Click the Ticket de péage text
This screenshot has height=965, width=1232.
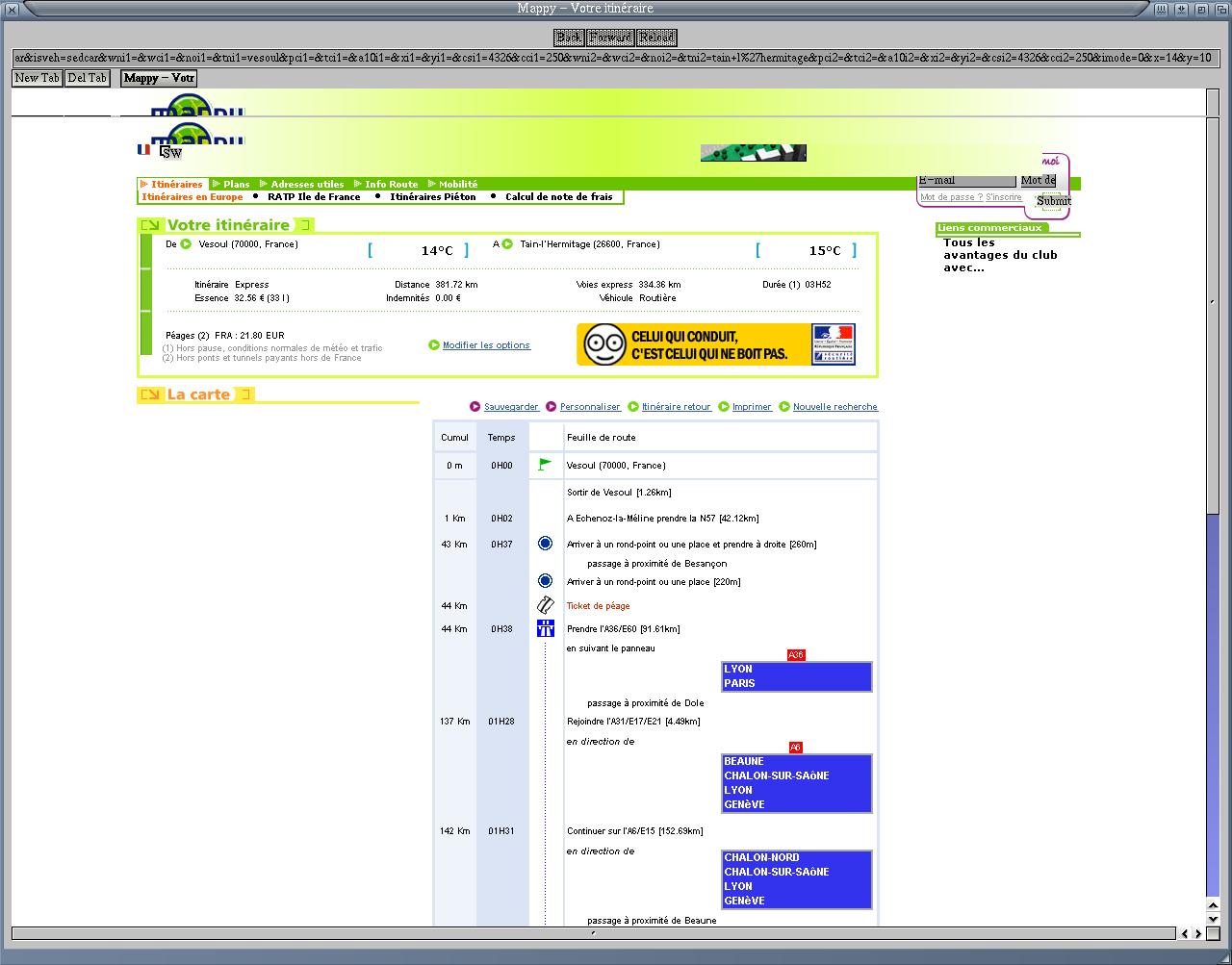[598, 606]
